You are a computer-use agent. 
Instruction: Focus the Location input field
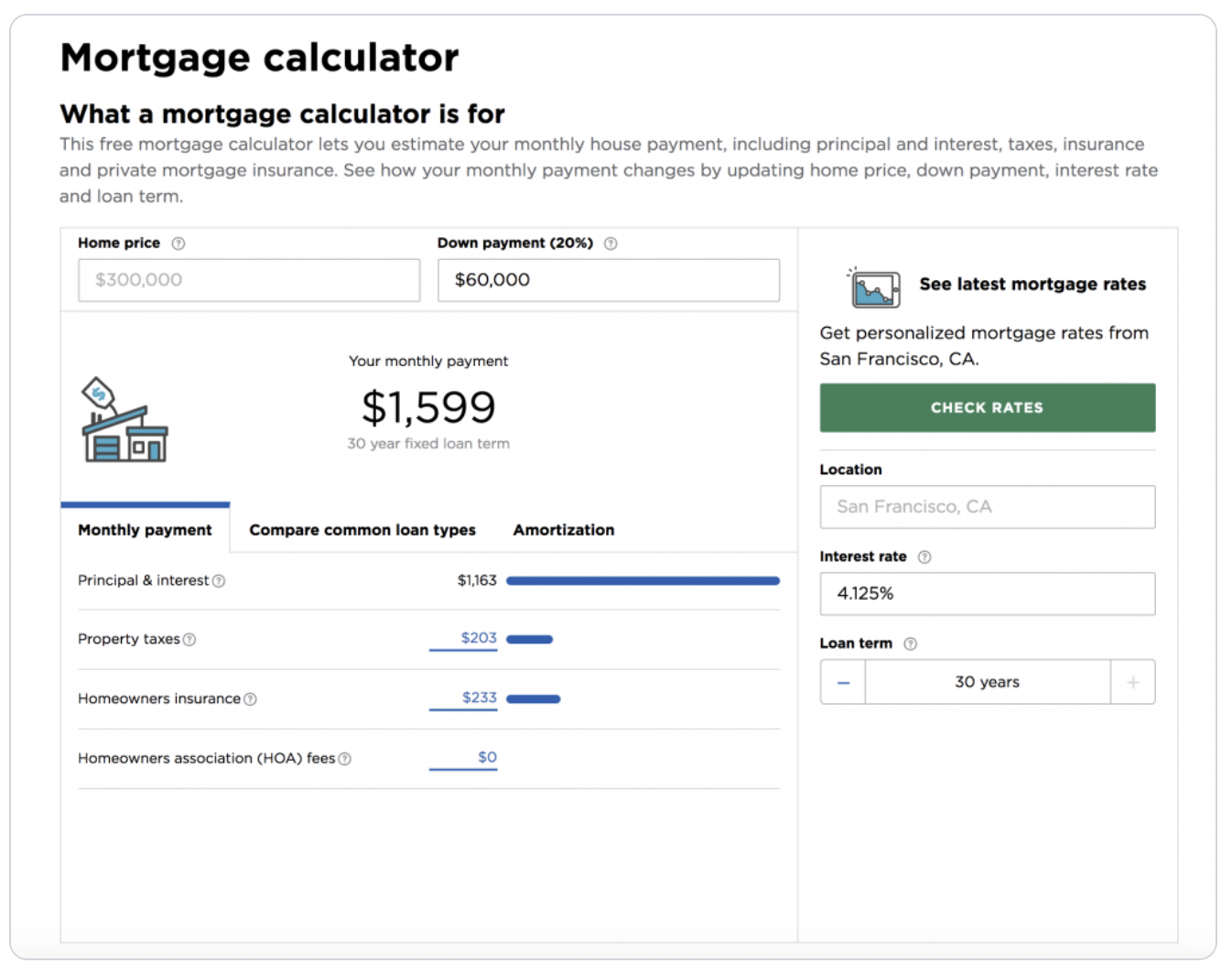click(x=988, y=507)
